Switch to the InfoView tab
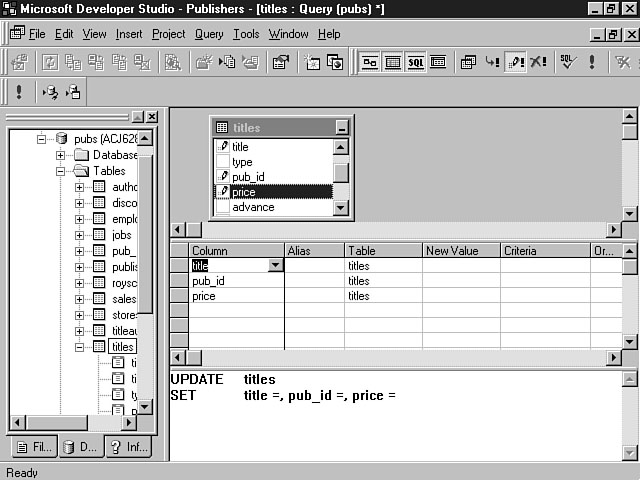 click(x=128, y=447)
